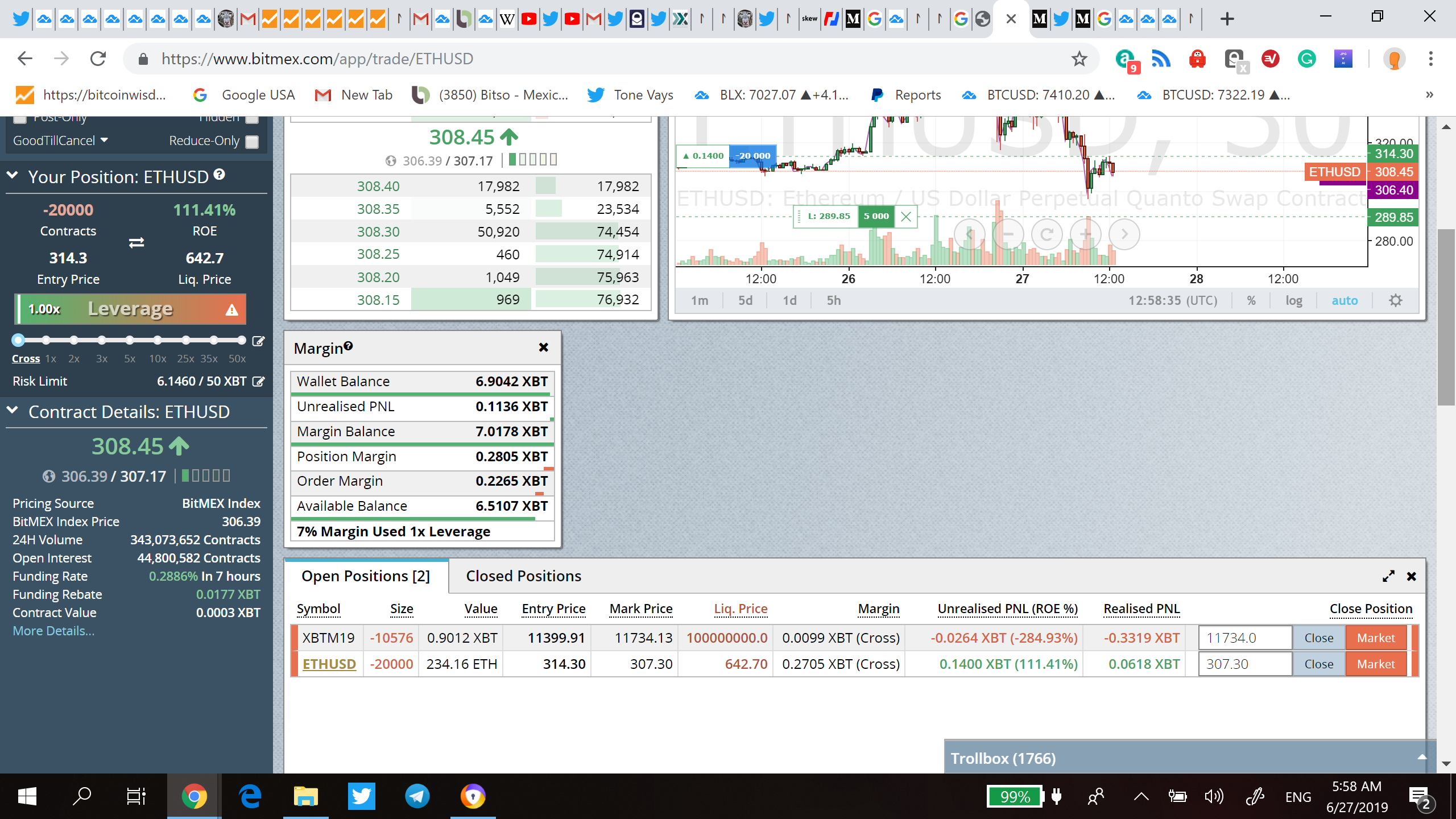Viewport: 1456px width, 819px height.
Task: Reload the BitMEX page
Action: (x=98, y=59)
